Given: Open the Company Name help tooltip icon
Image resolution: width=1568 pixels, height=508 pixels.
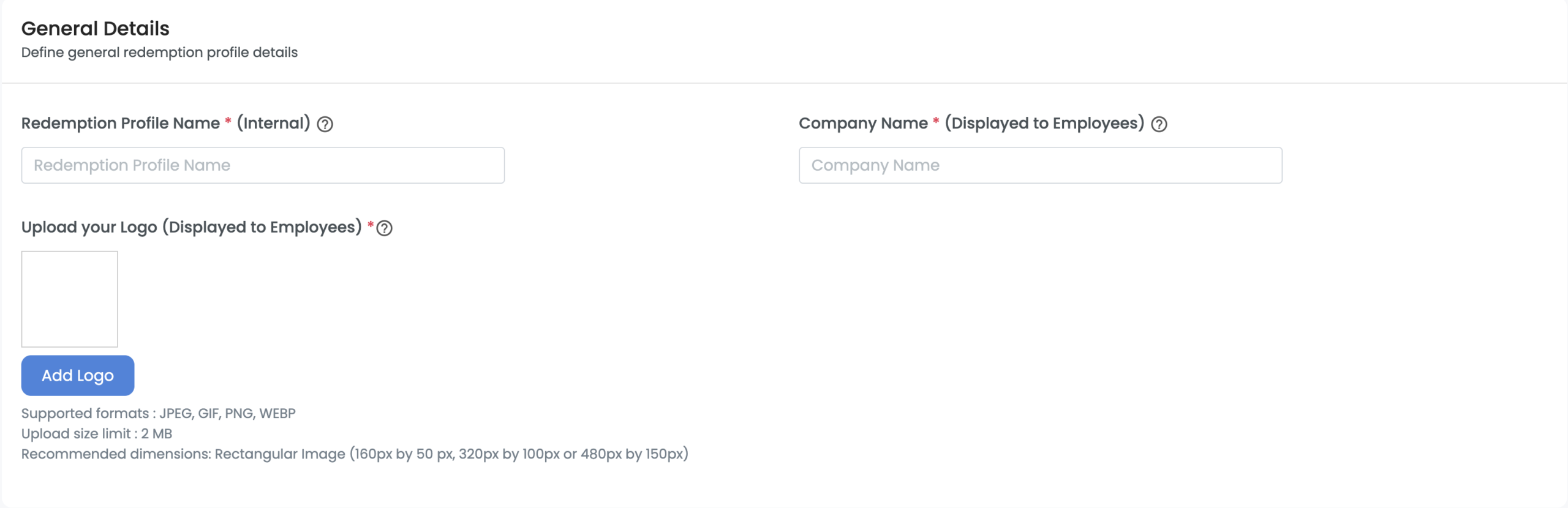Looking at the screenshot, I should click(1159, 124).
